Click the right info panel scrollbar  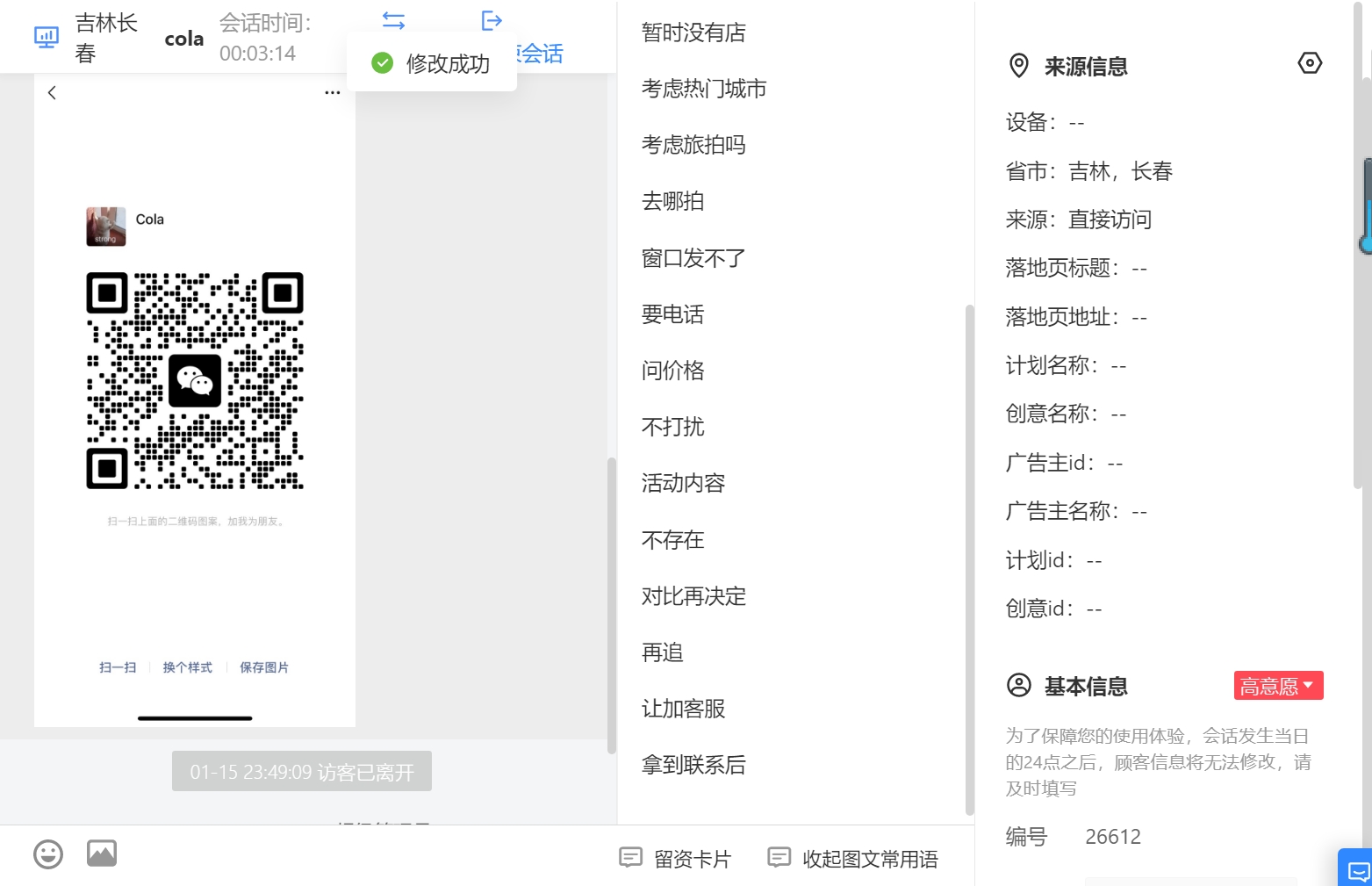(1358, 244)
